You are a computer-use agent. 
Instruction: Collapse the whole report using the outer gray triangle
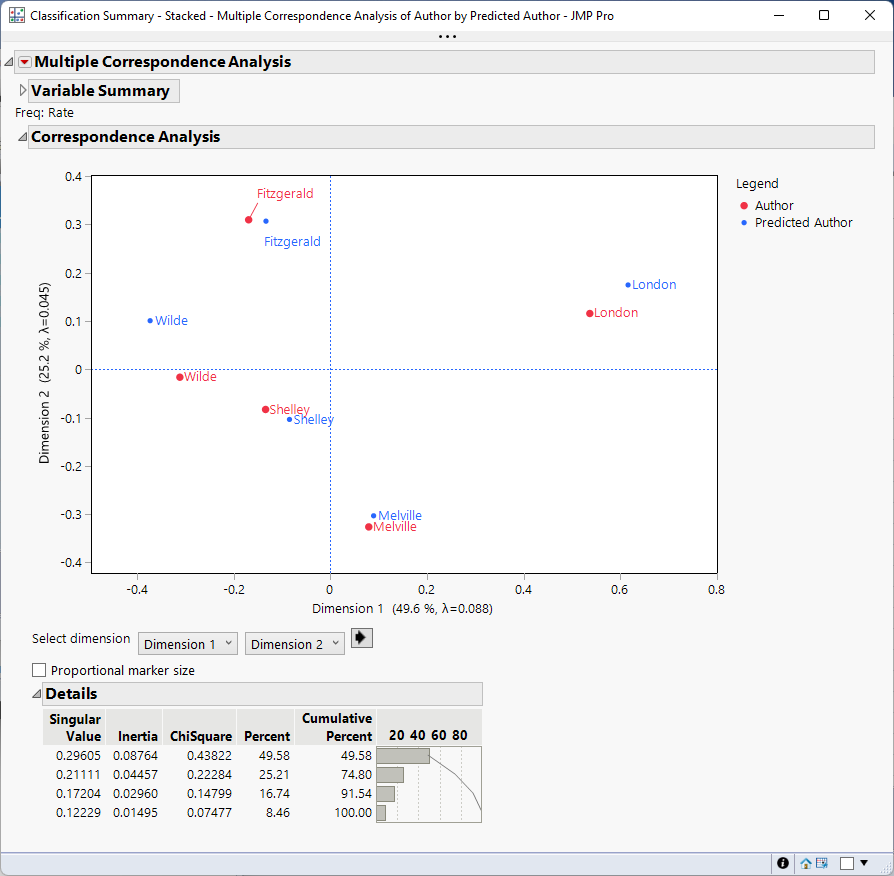click(x=8, y=61)
